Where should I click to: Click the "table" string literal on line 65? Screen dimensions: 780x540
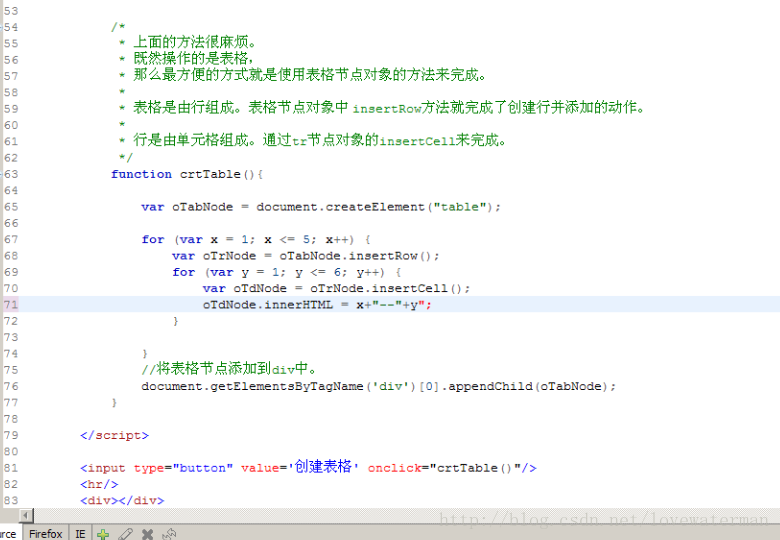(x=459, y=207)
